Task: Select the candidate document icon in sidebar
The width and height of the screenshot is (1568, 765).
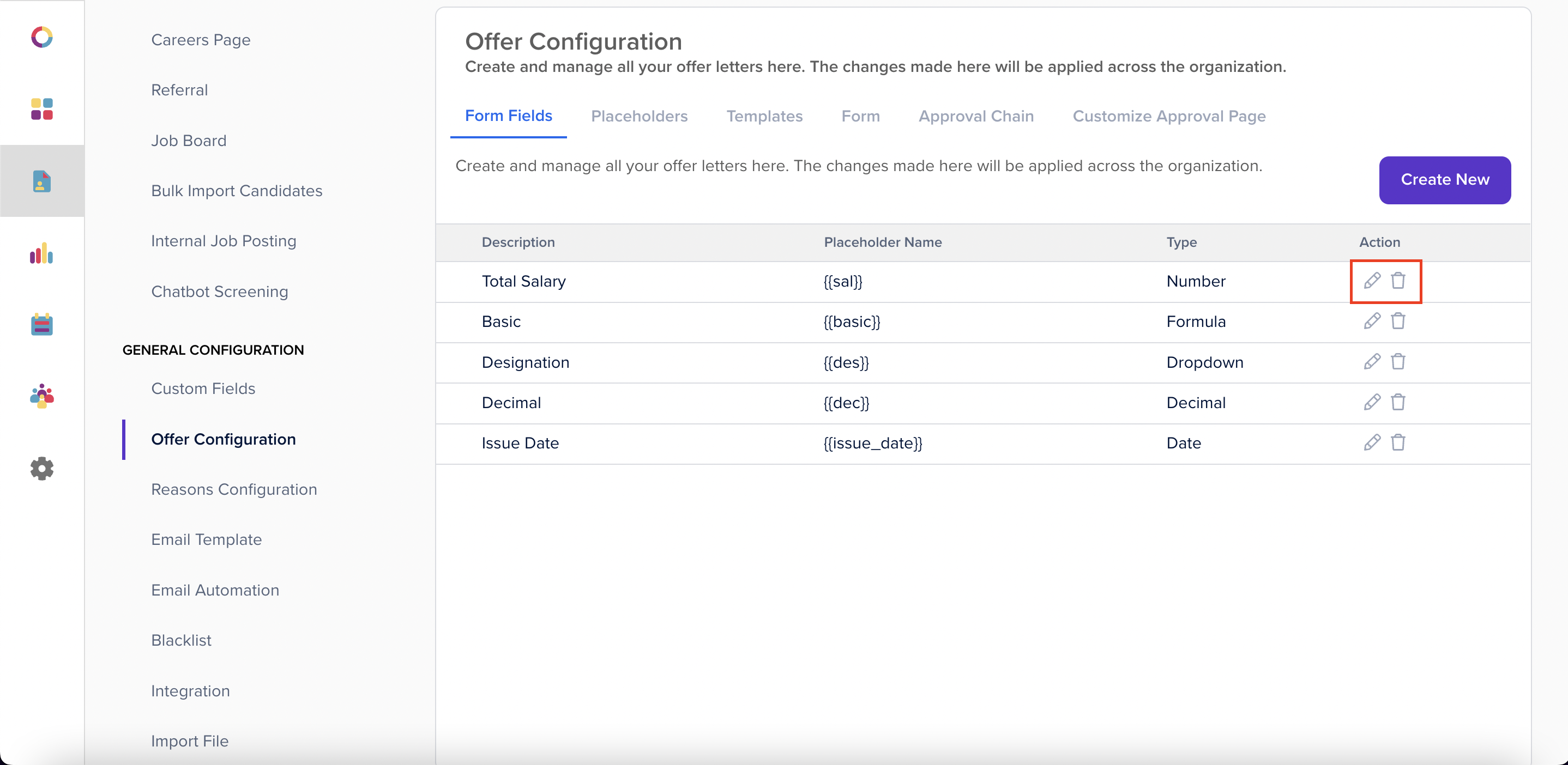Action: [42, 181]
